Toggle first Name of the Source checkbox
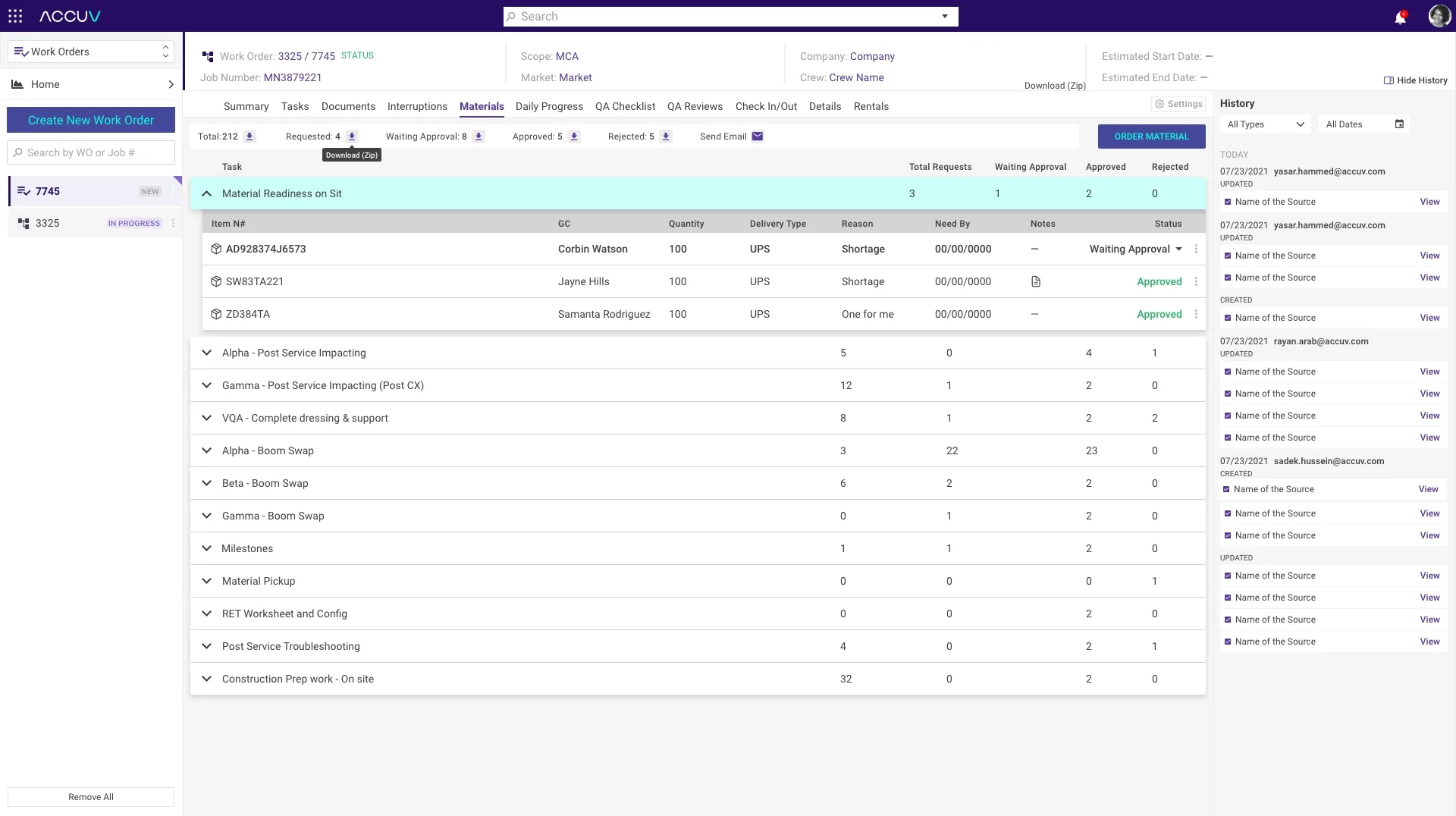The width and height of the screenshot is (1456, 816). 1228,202
